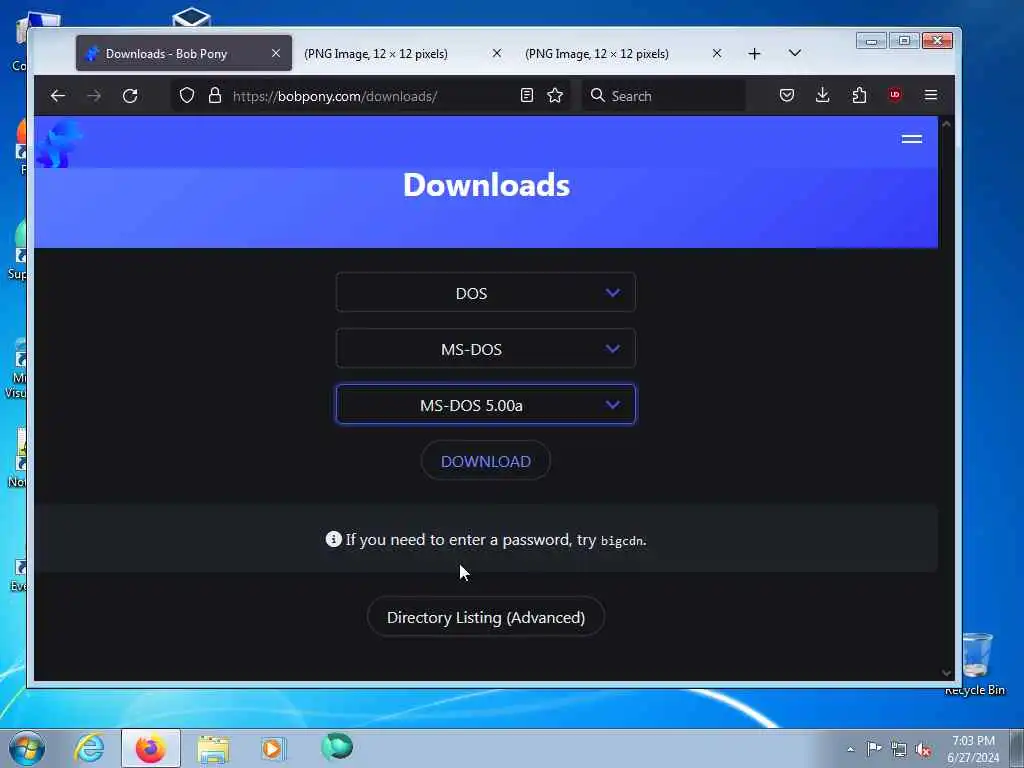The height and width of the screenshot is (768, 1024).
Task: Toggle reader view icon in address bar
Action: tap(526, 96)
